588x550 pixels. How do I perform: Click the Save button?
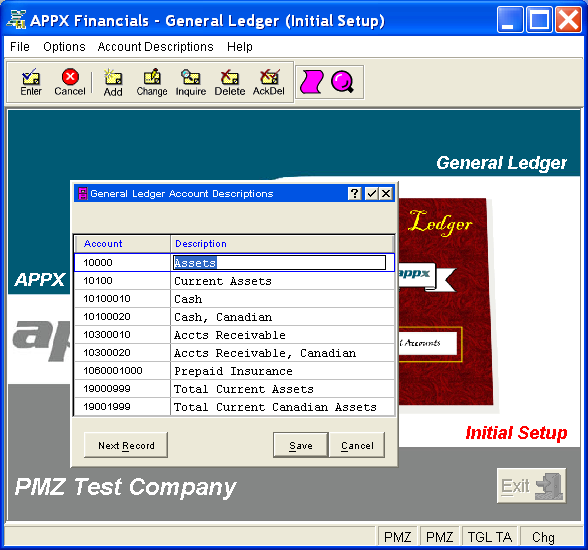pyautogui.click(x=301, y=445)
